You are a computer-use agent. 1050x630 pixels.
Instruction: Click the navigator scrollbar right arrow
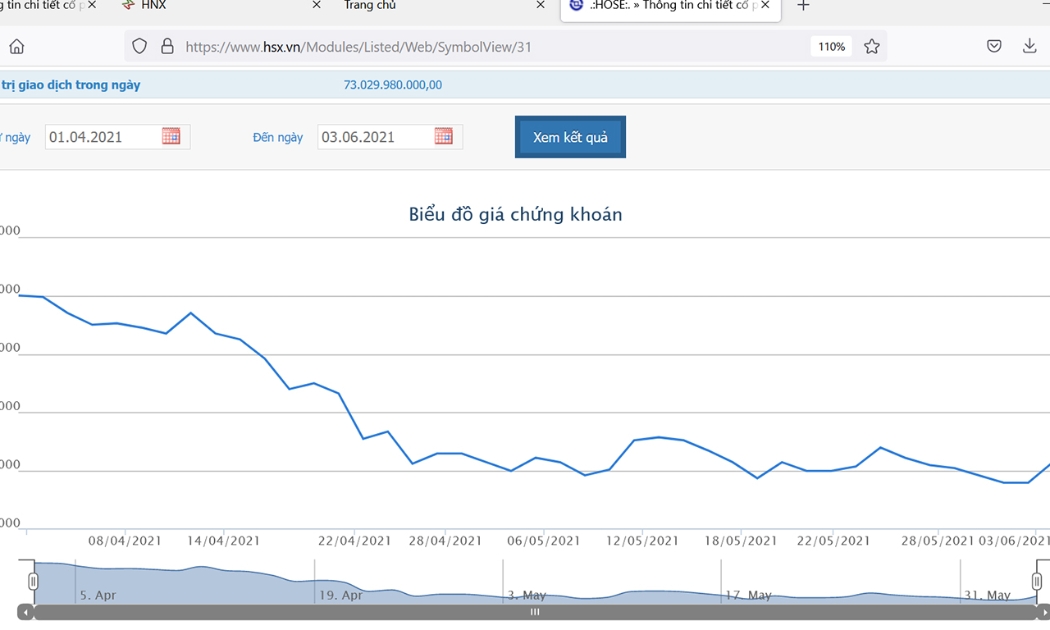pos(1043,612)
